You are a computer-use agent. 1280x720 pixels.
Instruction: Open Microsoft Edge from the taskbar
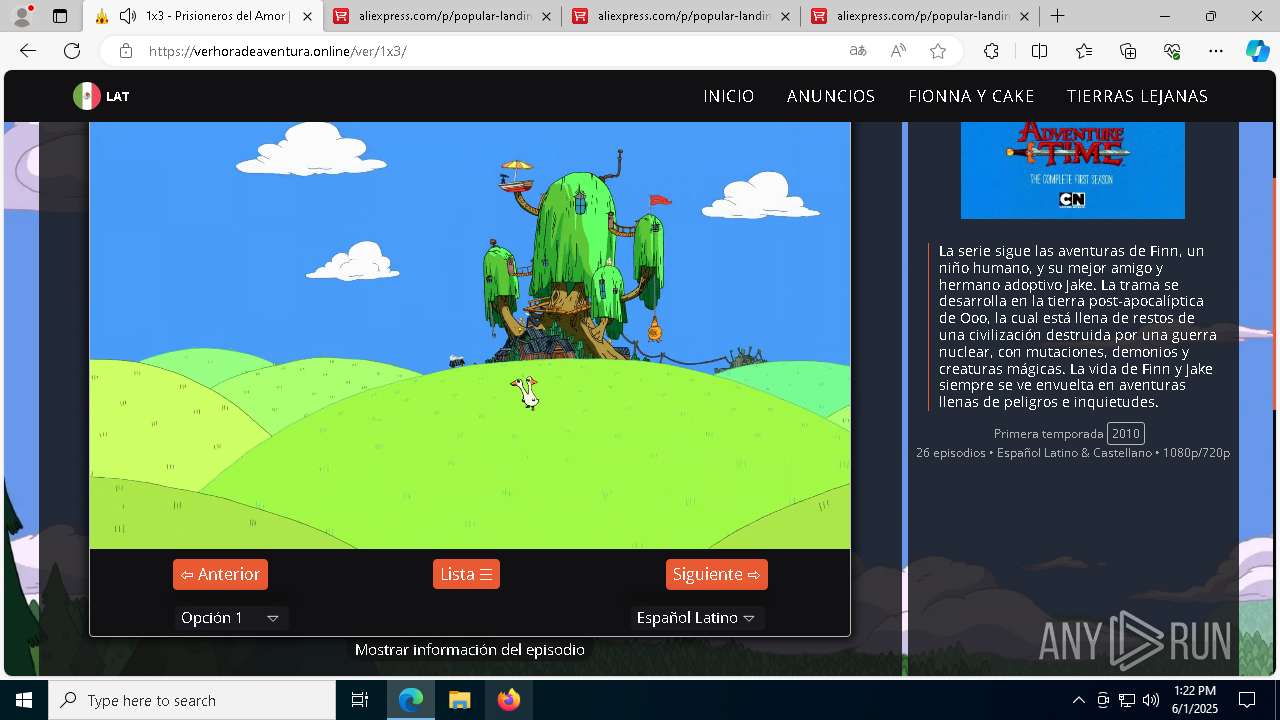pyautogui.click(x=411, y=700)
